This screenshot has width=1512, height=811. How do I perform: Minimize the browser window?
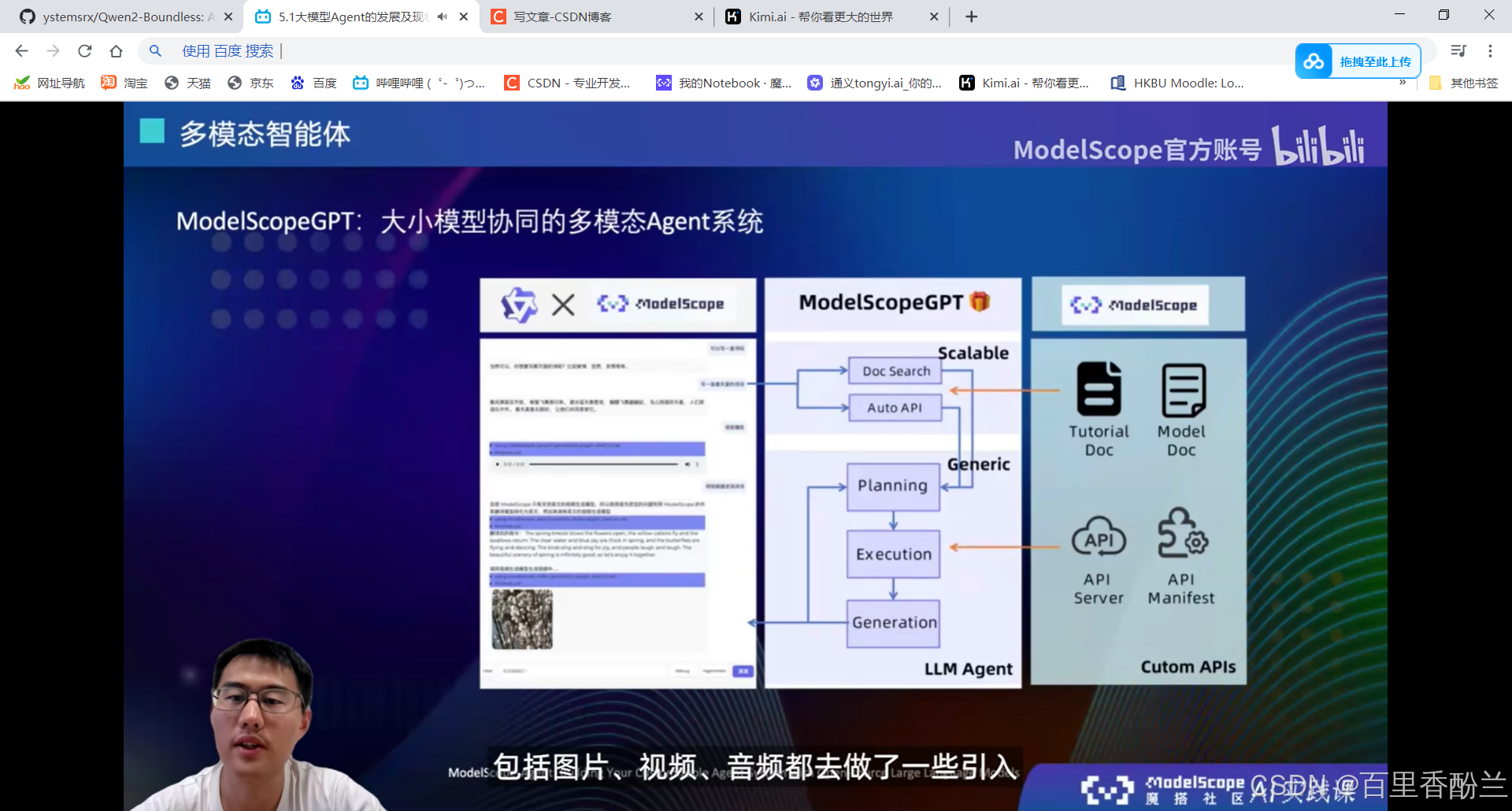pyautogui.click(x=1399, y=14)
